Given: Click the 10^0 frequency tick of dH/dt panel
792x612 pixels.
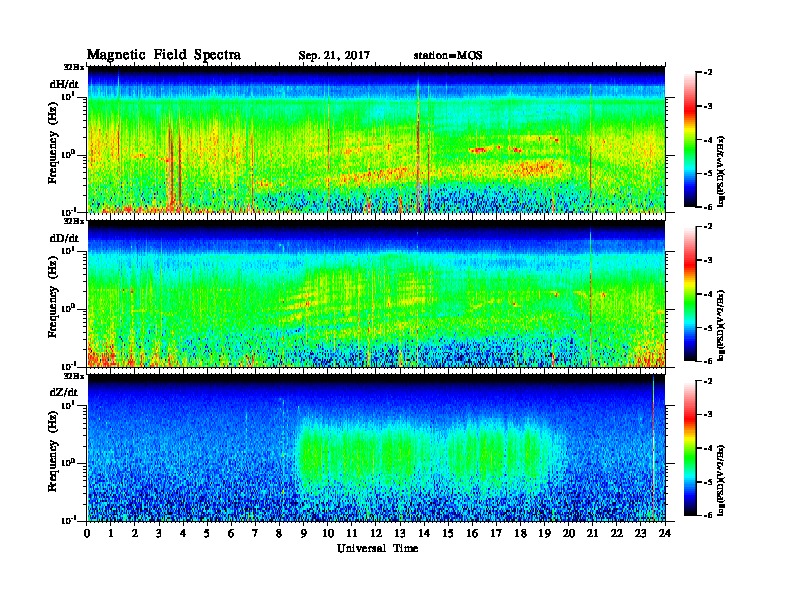Looking at the screenshot, I should [x=67, y=154].
